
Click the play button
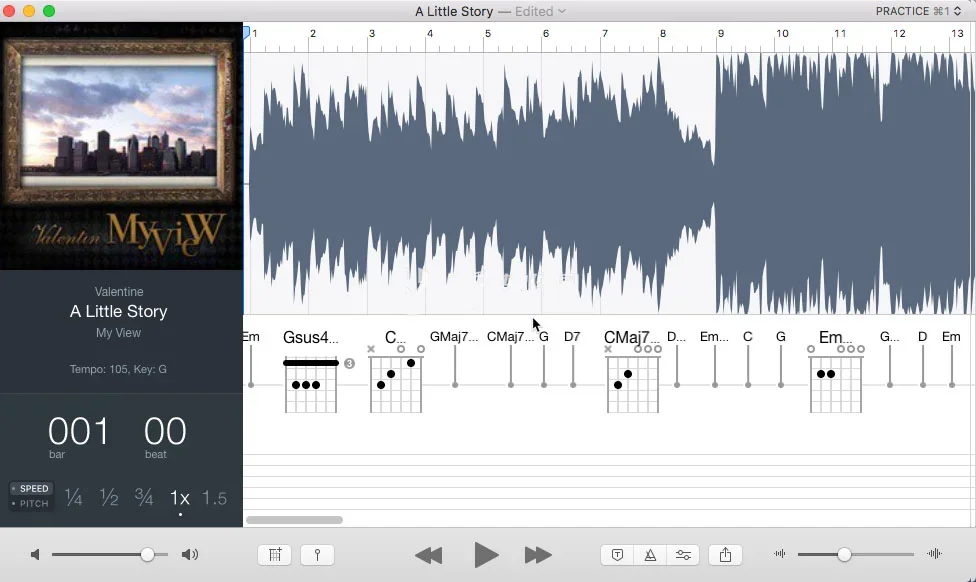click(486, 555)
